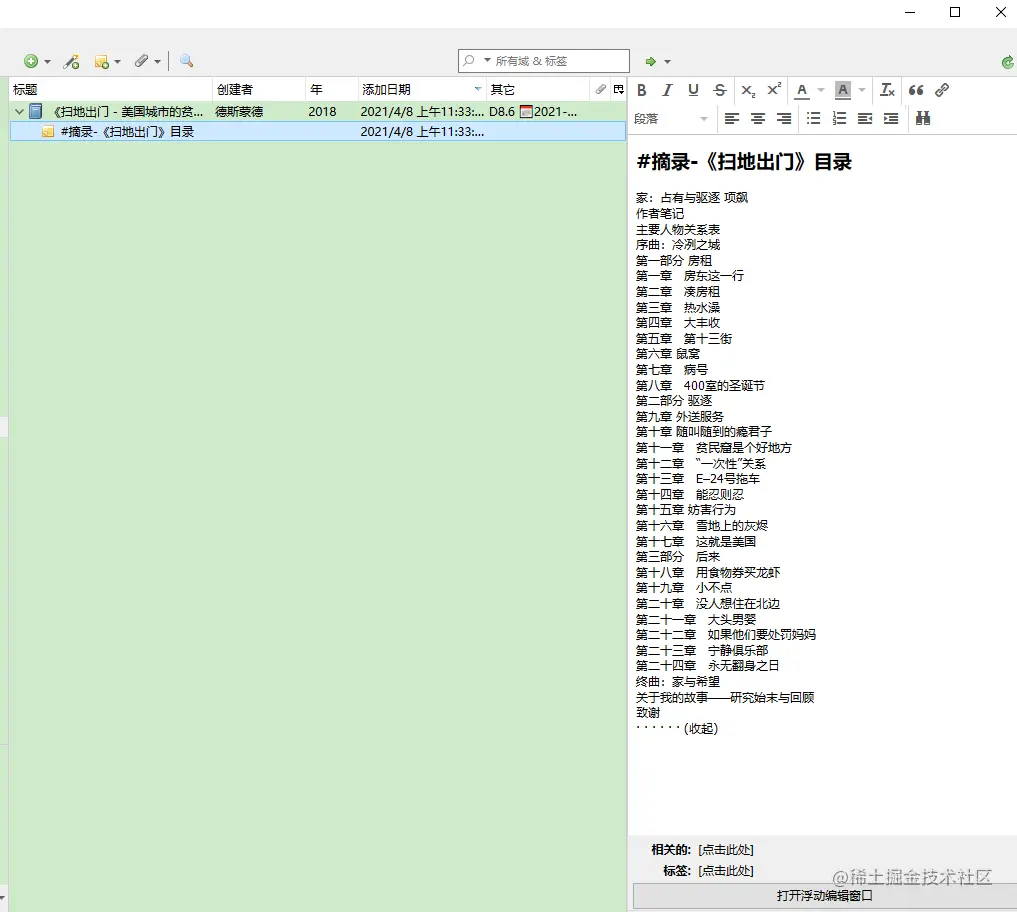The width and height of the screenshot is (1017, 912).
Task: Open the 段落 paragraph style dropdown
Action: (672, 118)
